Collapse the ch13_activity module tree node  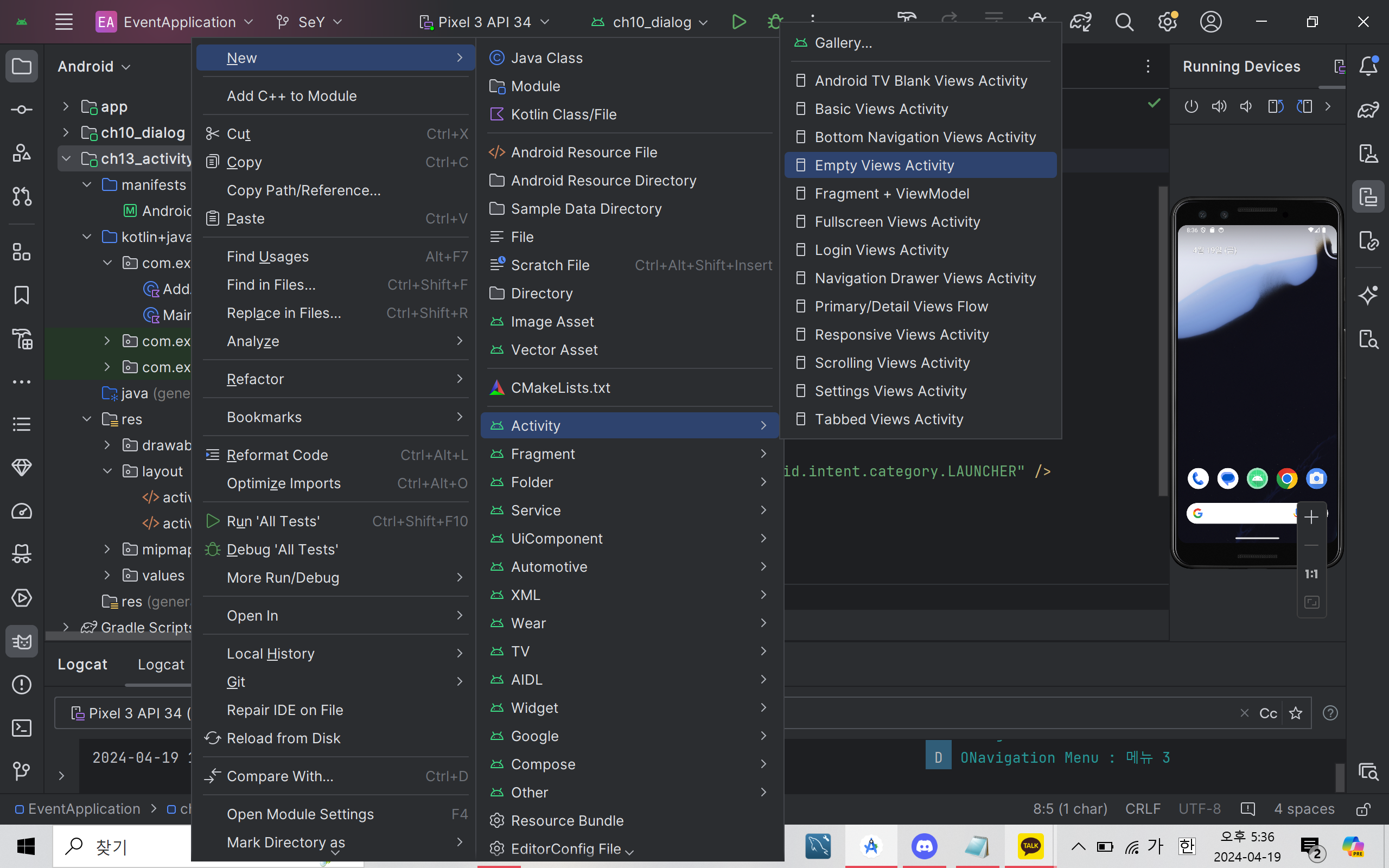point(67,158)
